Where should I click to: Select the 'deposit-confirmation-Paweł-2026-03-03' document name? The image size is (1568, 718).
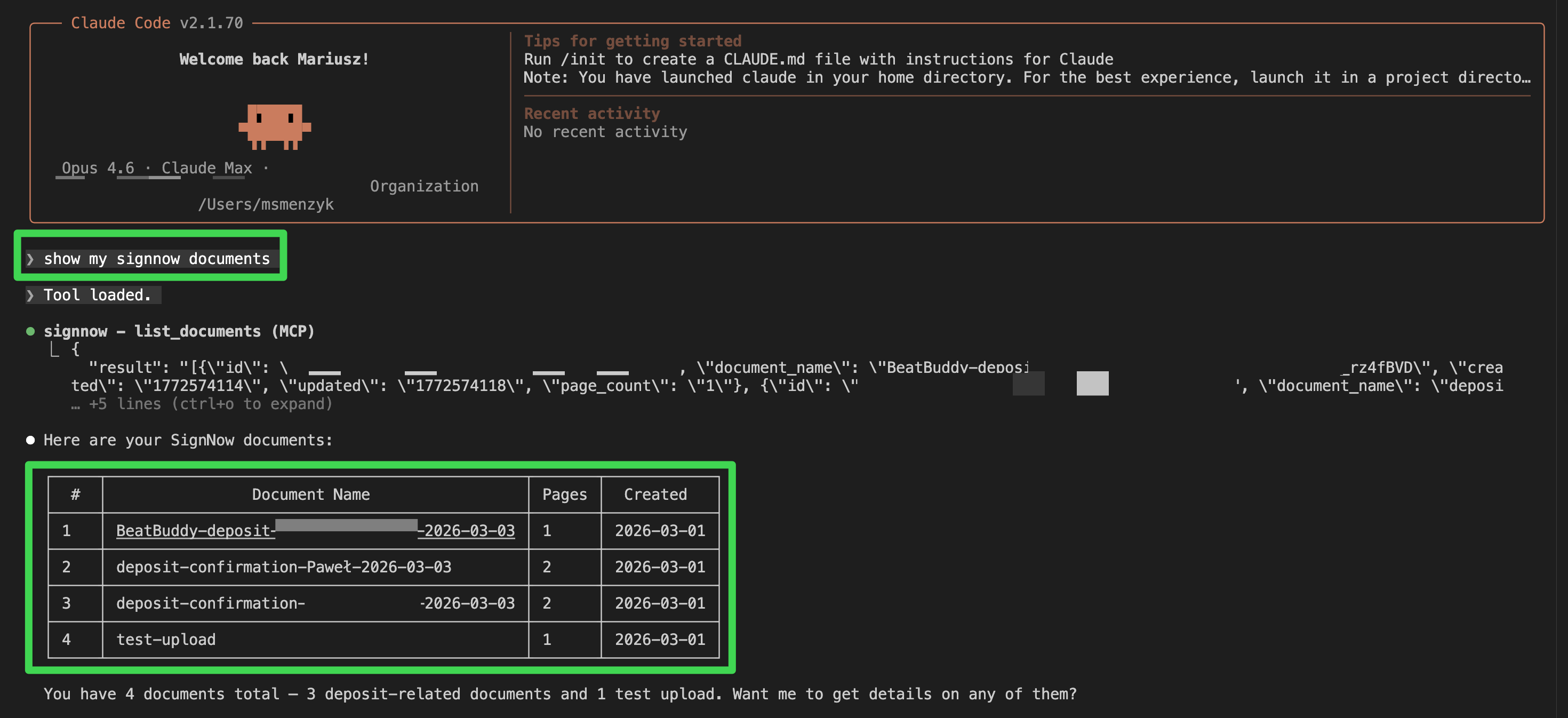click(284, 567)
